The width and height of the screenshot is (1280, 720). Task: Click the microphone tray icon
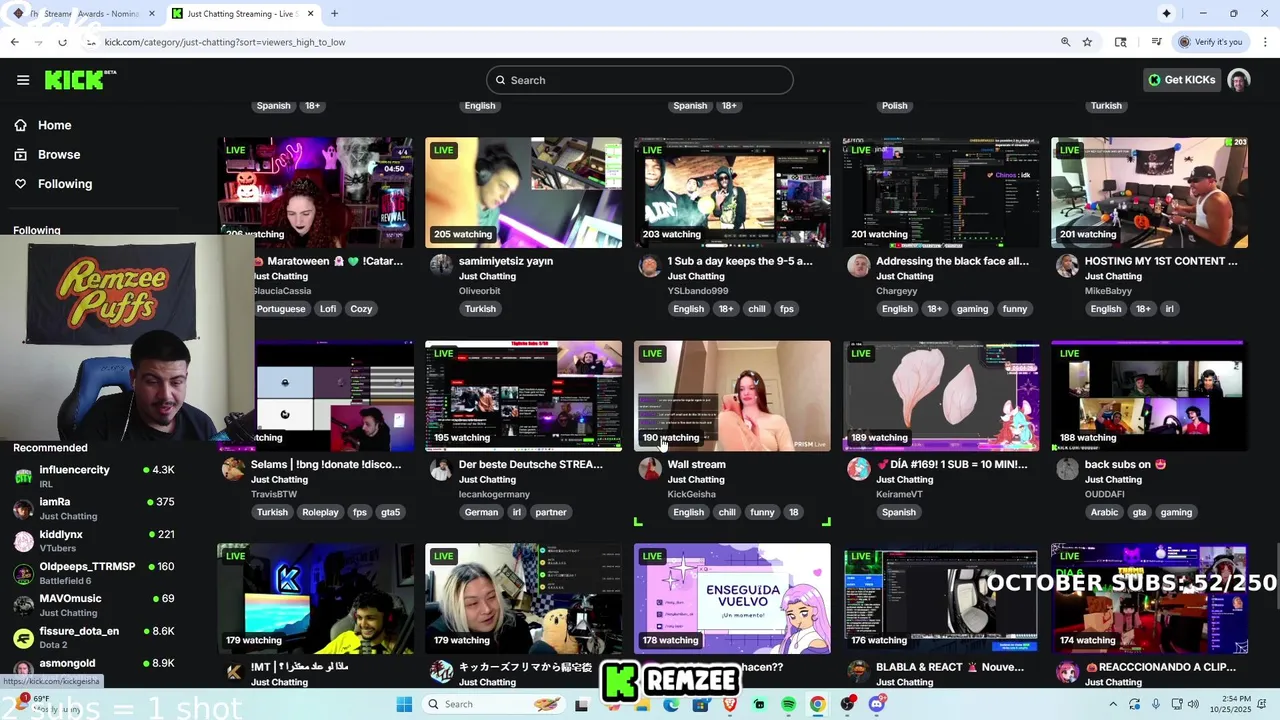(x=1155, y=704)
